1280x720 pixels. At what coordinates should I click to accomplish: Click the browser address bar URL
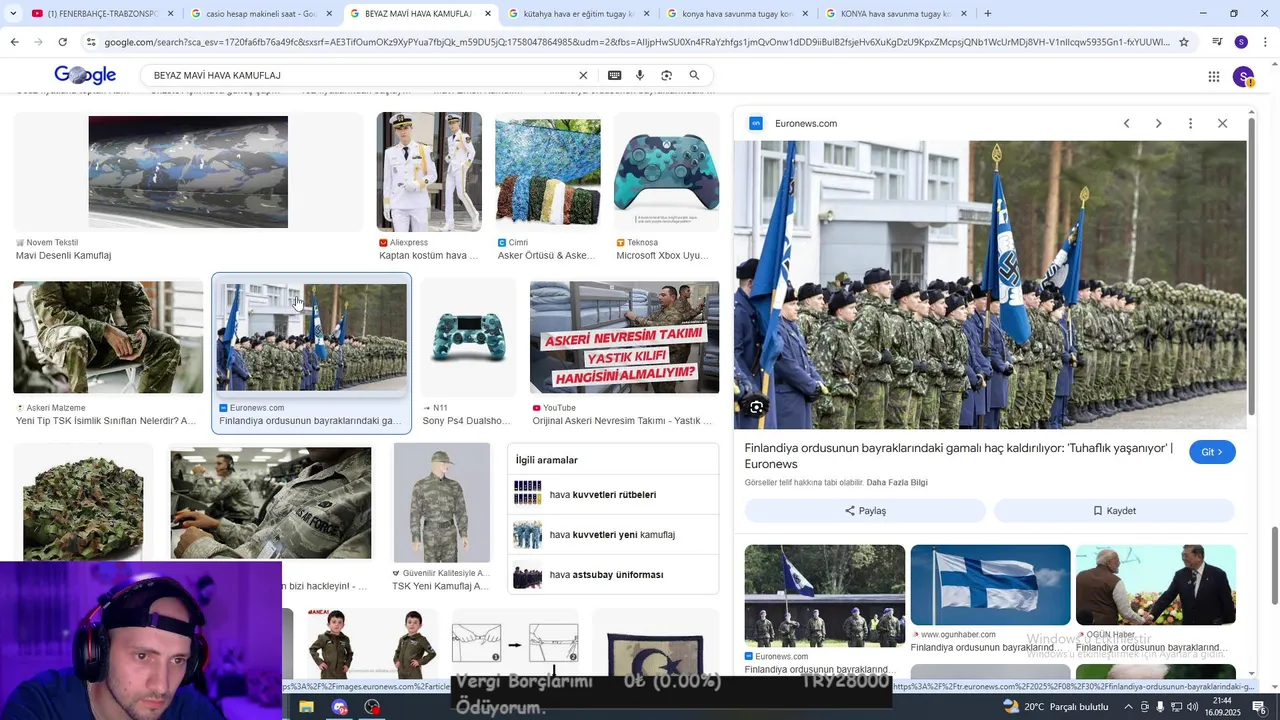coord(636,42)
